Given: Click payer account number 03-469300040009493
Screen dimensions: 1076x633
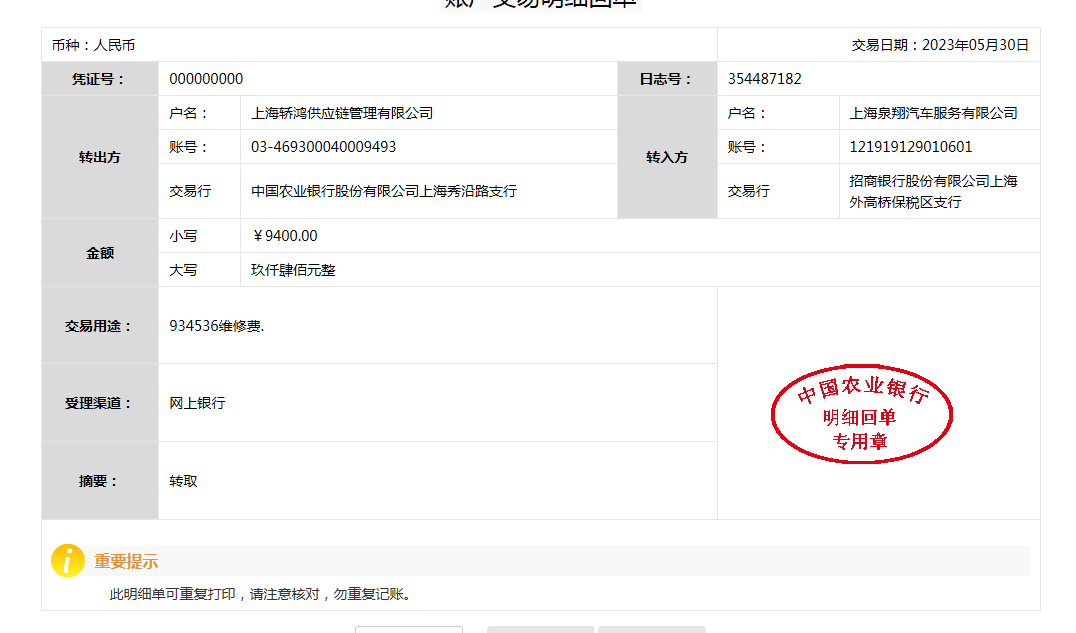Looking at the screenshot, I should point(323,147).
